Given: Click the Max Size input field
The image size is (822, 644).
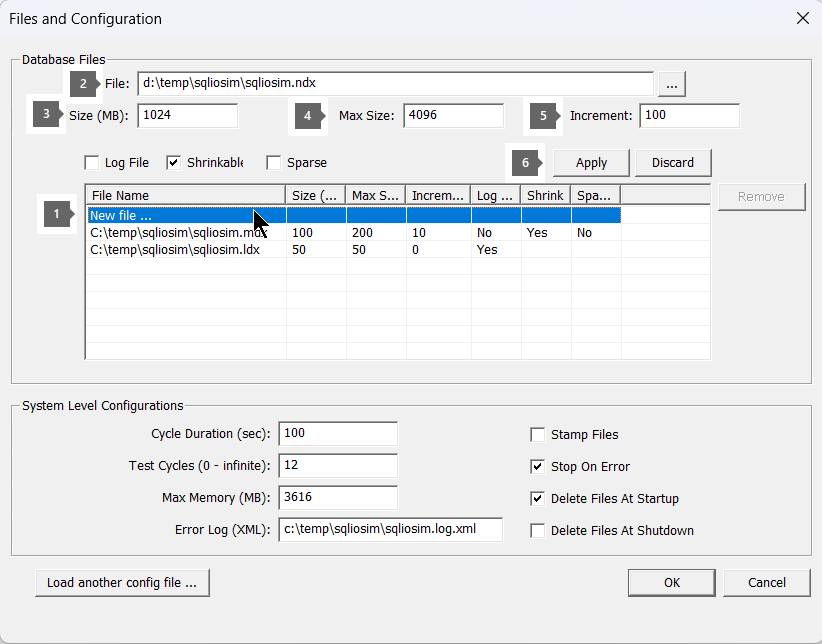Looking at the screenshot, I should pos(453,115).
